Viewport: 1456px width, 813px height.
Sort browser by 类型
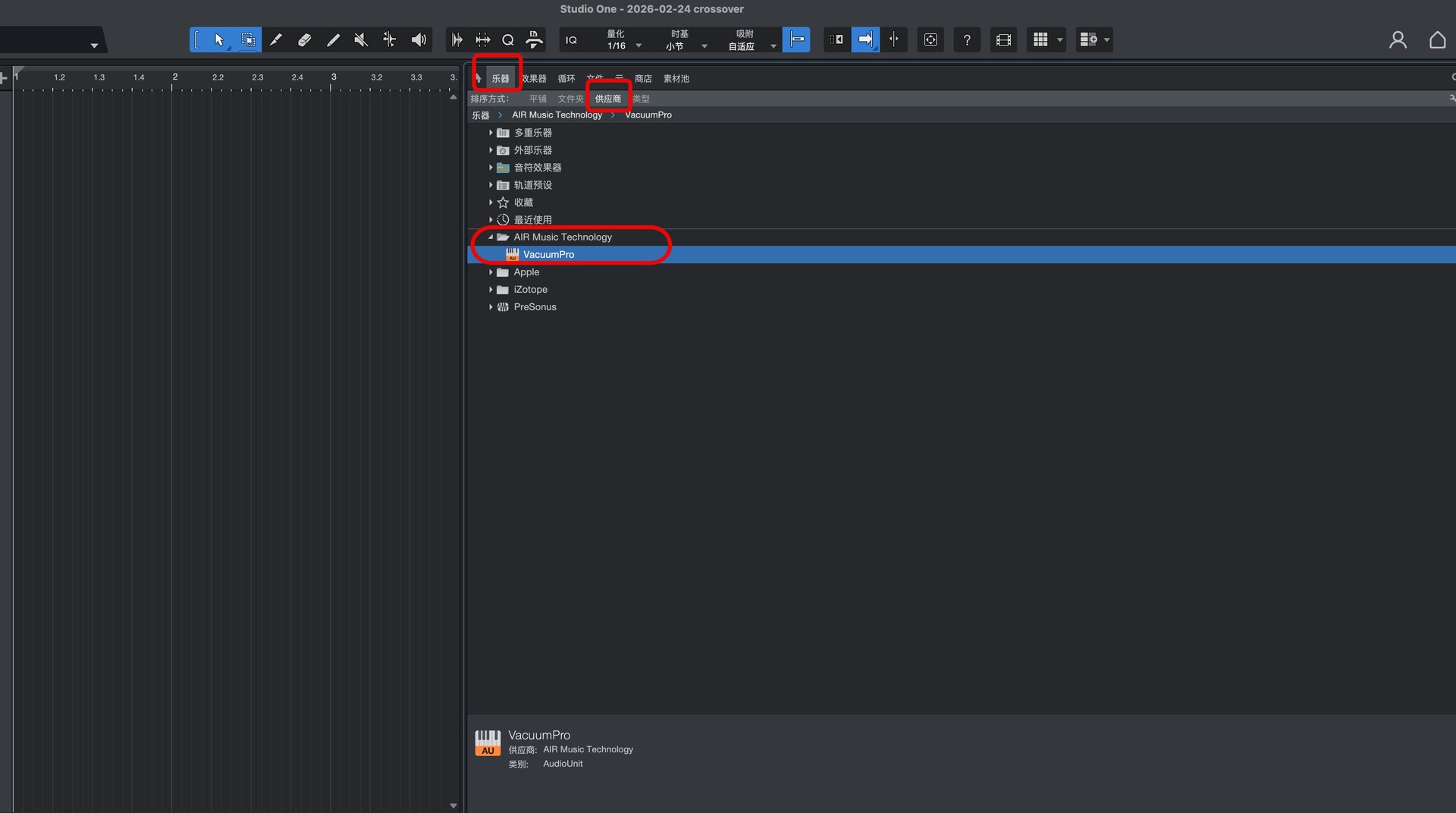[641, 99]
